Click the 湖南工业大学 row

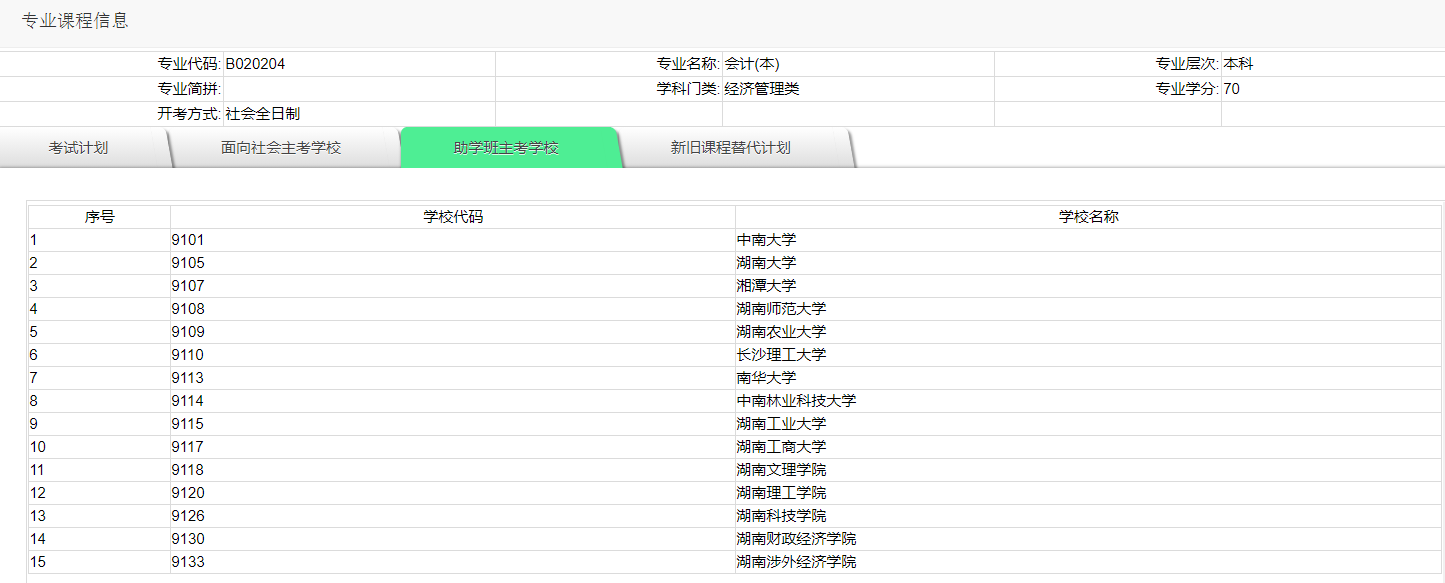point(777,423)
